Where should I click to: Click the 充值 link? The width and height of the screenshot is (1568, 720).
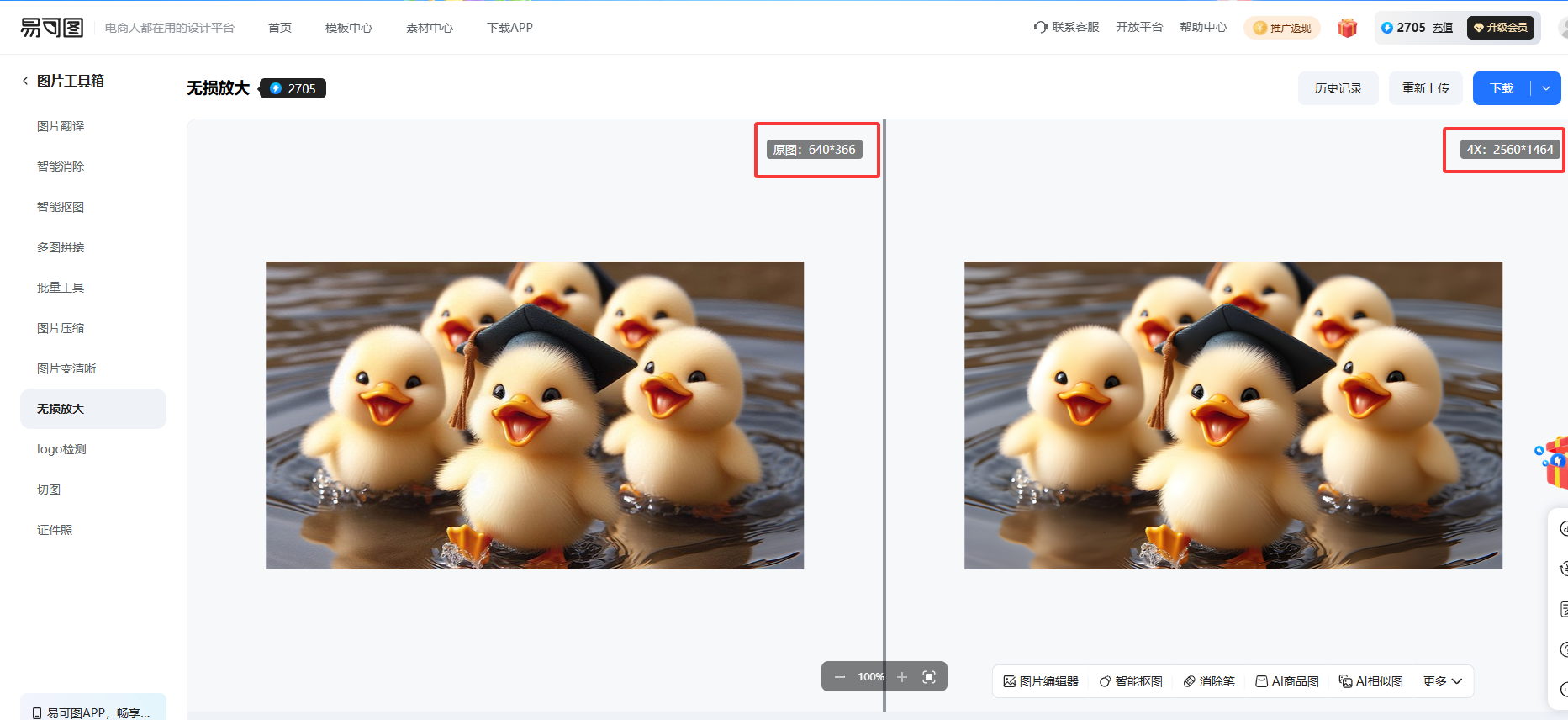(x=1443, y=28)
